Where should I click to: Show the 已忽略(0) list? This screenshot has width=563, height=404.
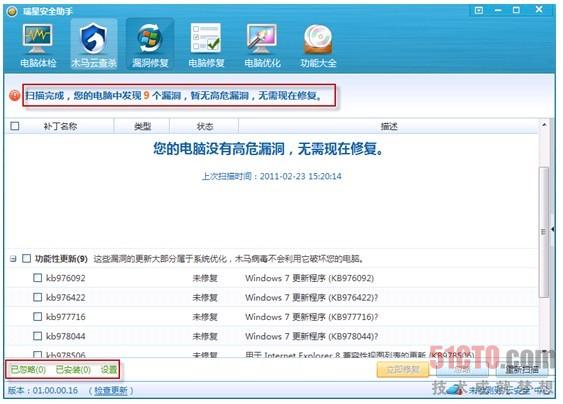[28, 370]
